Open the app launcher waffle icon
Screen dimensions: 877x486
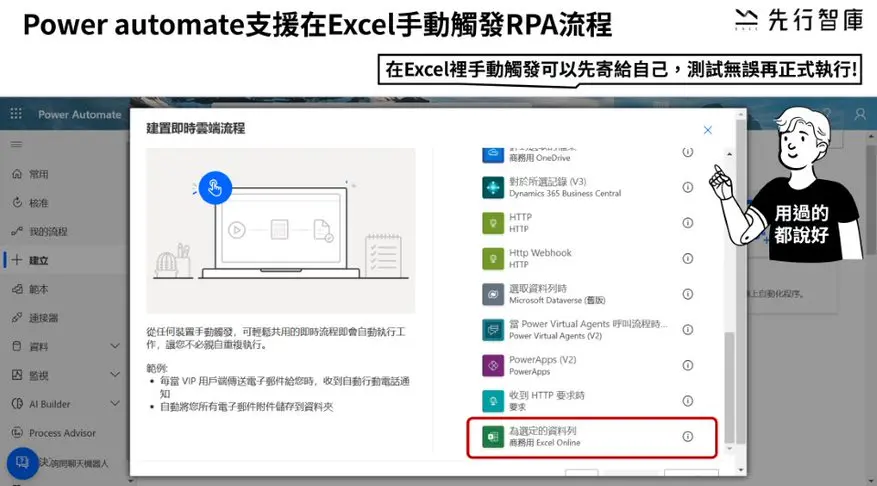16,114
